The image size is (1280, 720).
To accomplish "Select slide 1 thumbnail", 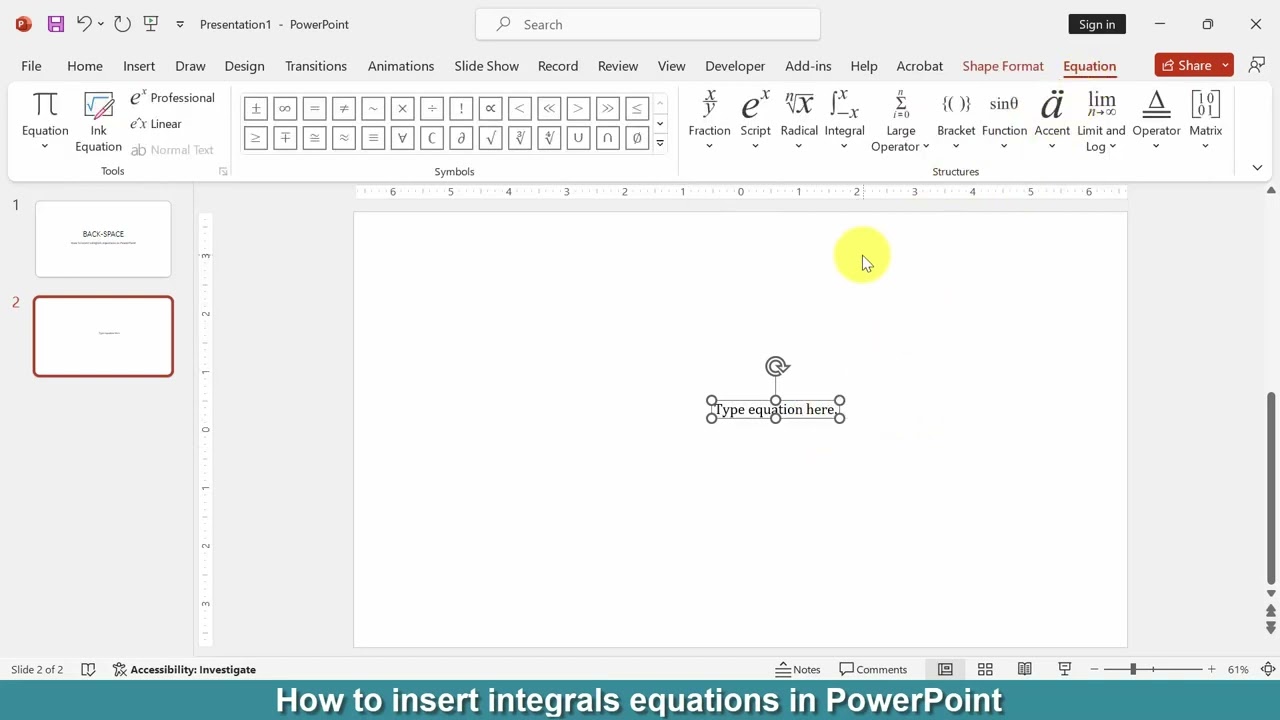I will coord(103,239).
